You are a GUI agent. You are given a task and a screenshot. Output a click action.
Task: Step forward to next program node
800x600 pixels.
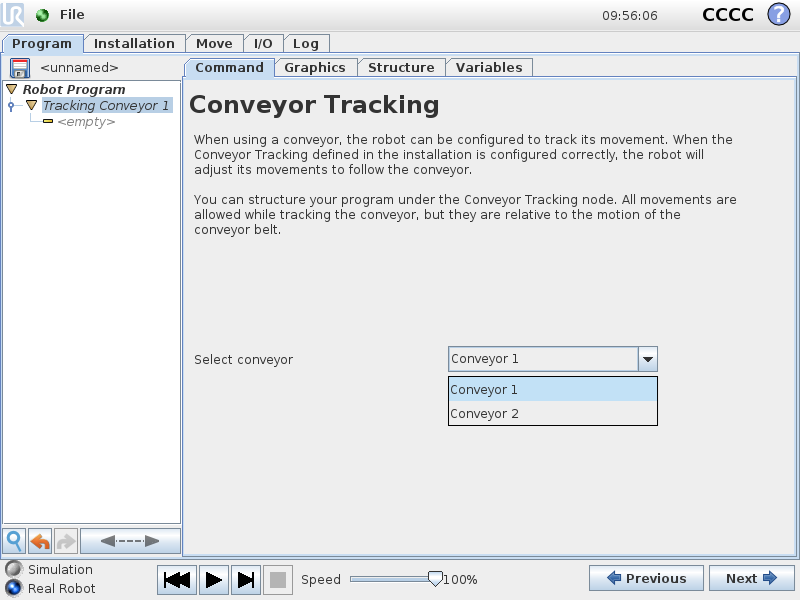coord(245,579)
